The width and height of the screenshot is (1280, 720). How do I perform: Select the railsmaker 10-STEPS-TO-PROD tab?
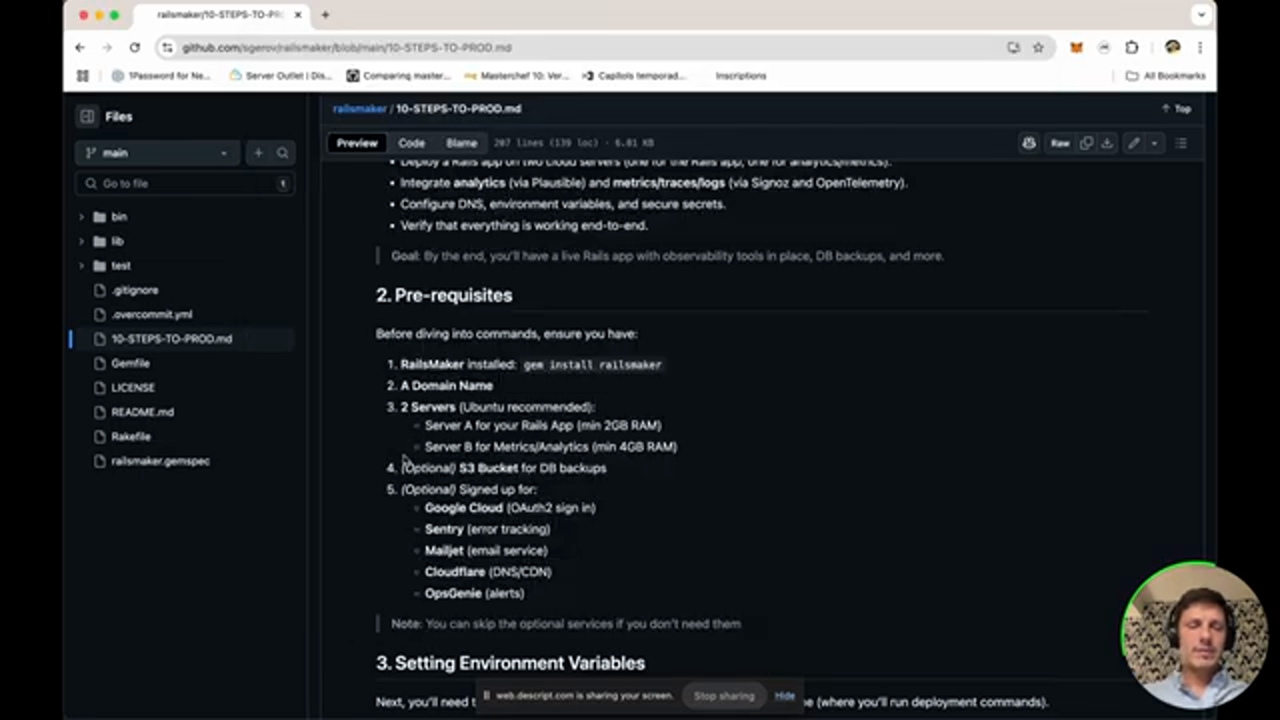(x=222, y=15)
